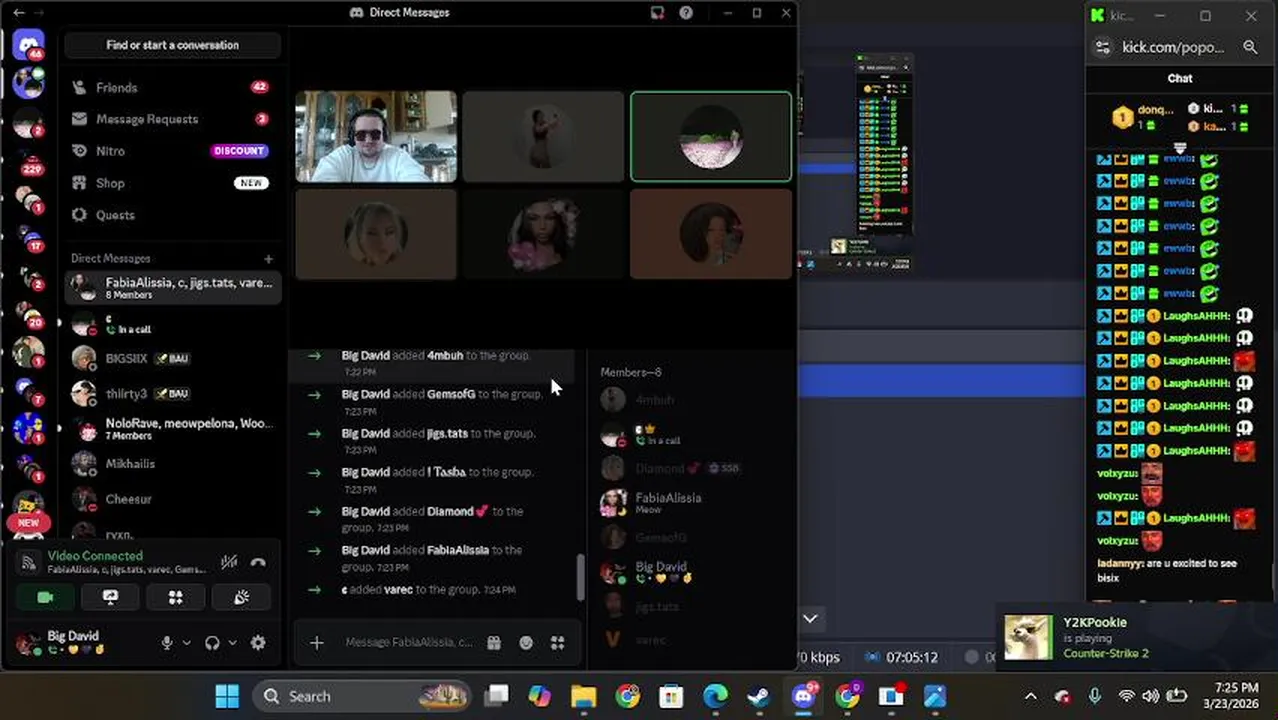Click the zoom magnifier in Kick address bar
The width and height of the screenshot is (1278, 720).
1250,47
